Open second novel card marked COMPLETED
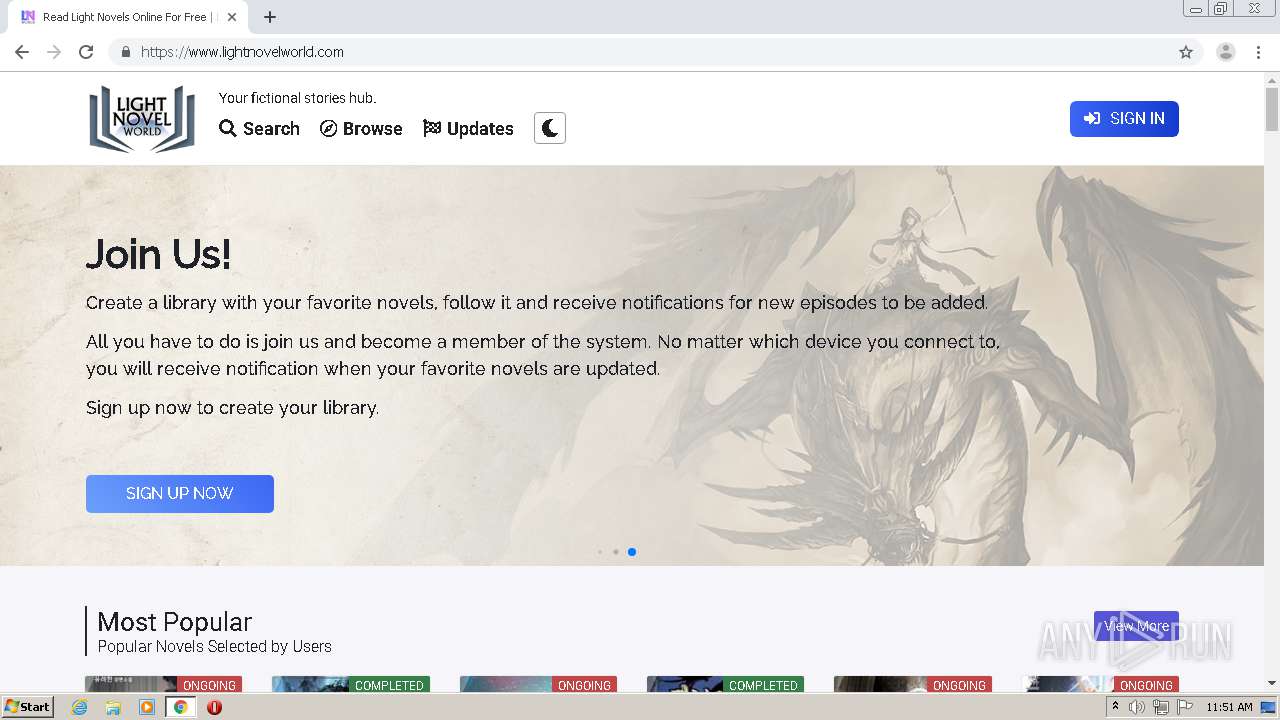 tap(350, 684)
